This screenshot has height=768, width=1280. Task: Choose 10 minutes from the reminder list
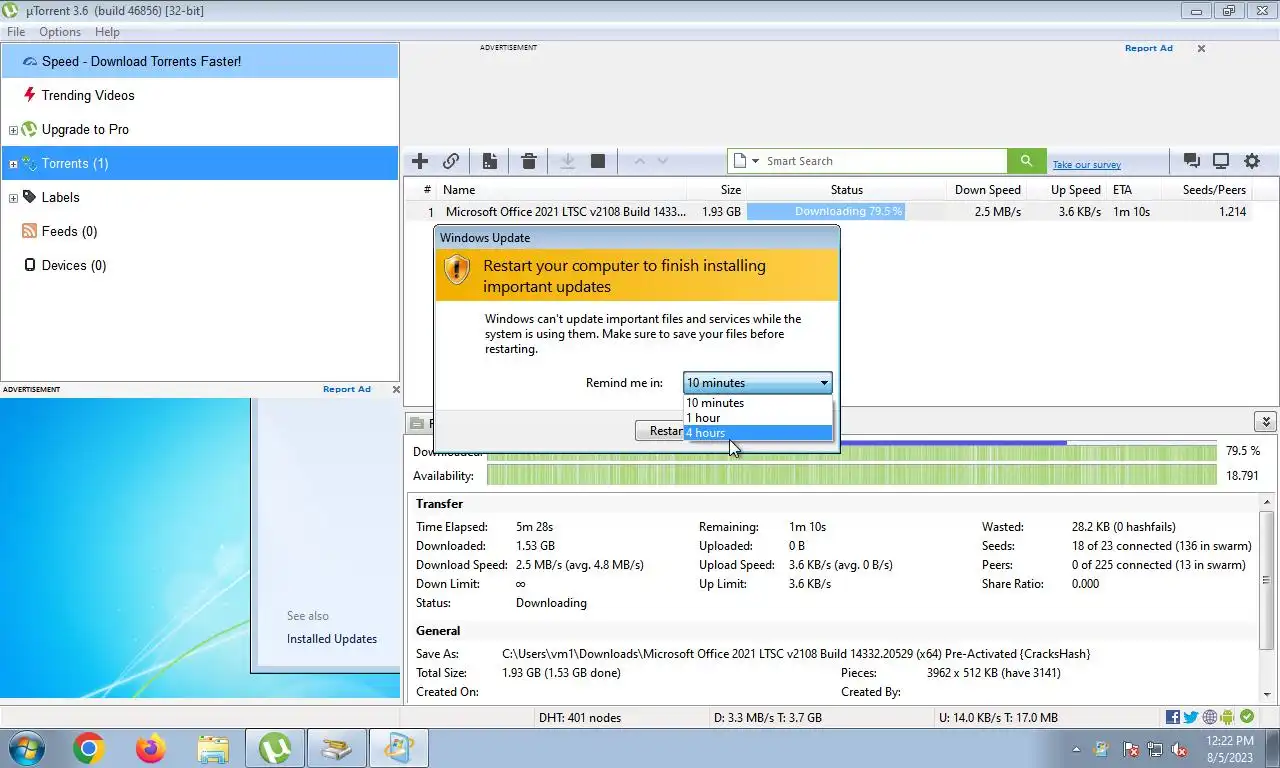[x=757, y=403]
